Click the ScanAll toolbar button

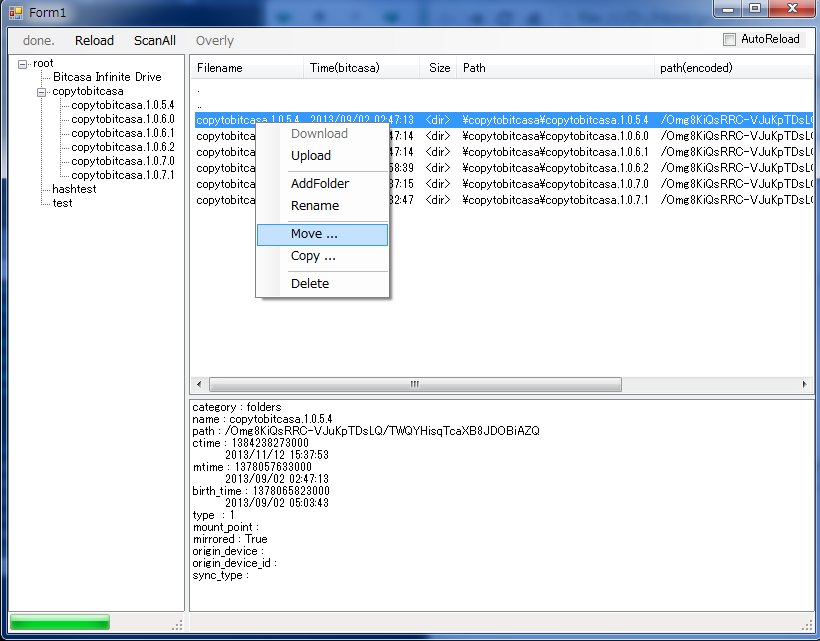pyautogui.click(x=155, y=41)
